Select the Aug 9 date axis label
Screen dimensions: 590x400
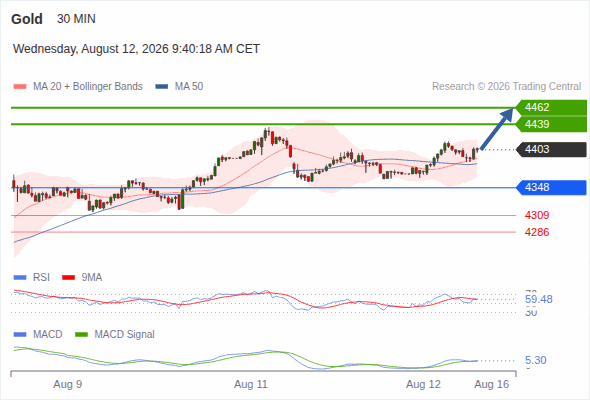click(68, 385)
